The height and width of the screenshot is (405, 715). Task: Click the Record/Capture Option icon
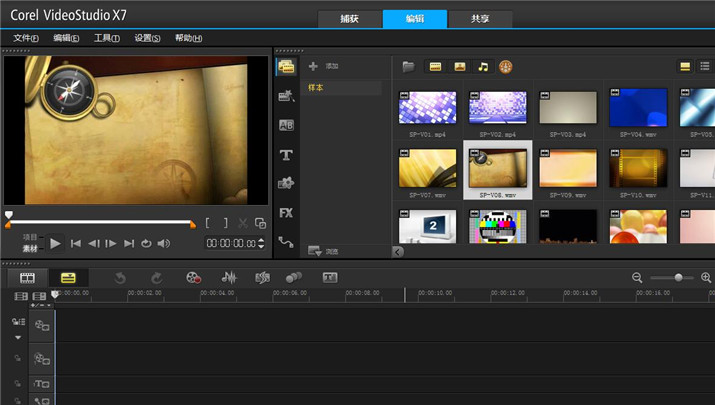click(194, 277)
